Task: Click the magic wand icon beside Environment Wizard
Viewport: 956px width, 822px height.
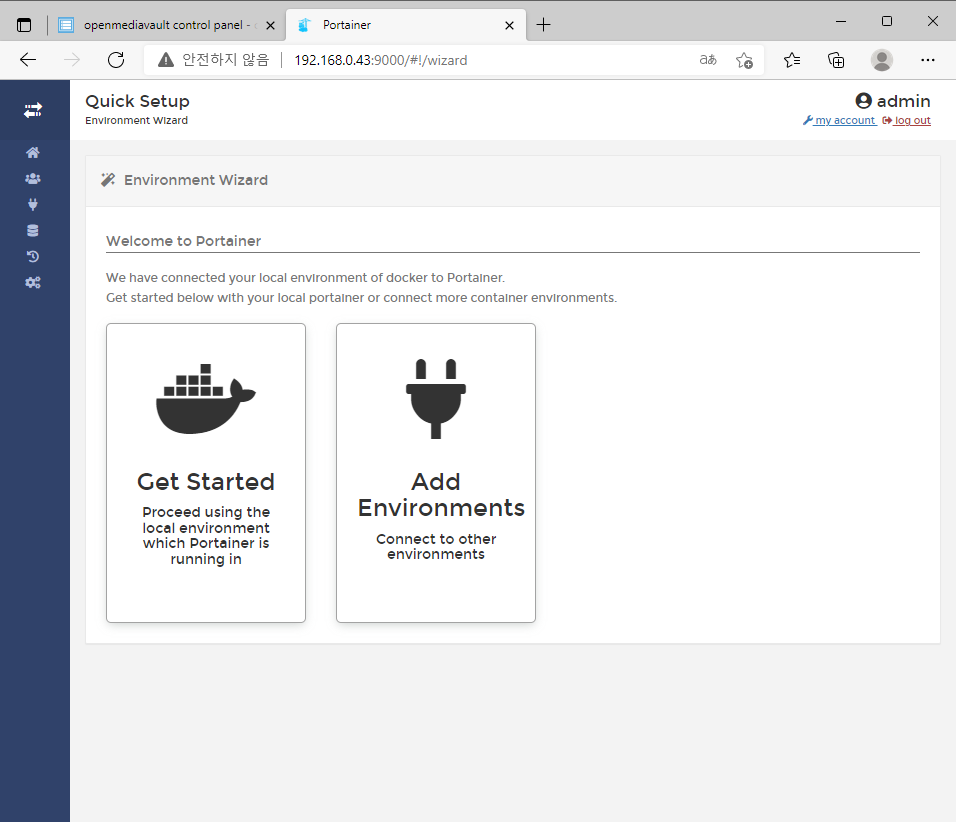Action: pos(108,180)
